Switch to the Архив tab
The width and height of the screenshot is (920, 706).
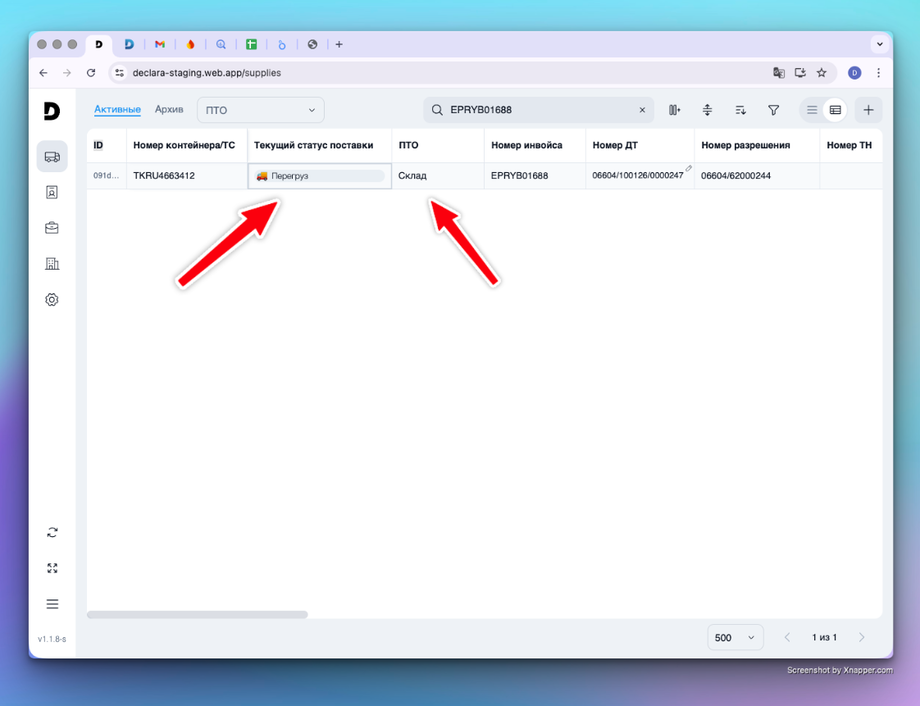(x=169, y=109)
